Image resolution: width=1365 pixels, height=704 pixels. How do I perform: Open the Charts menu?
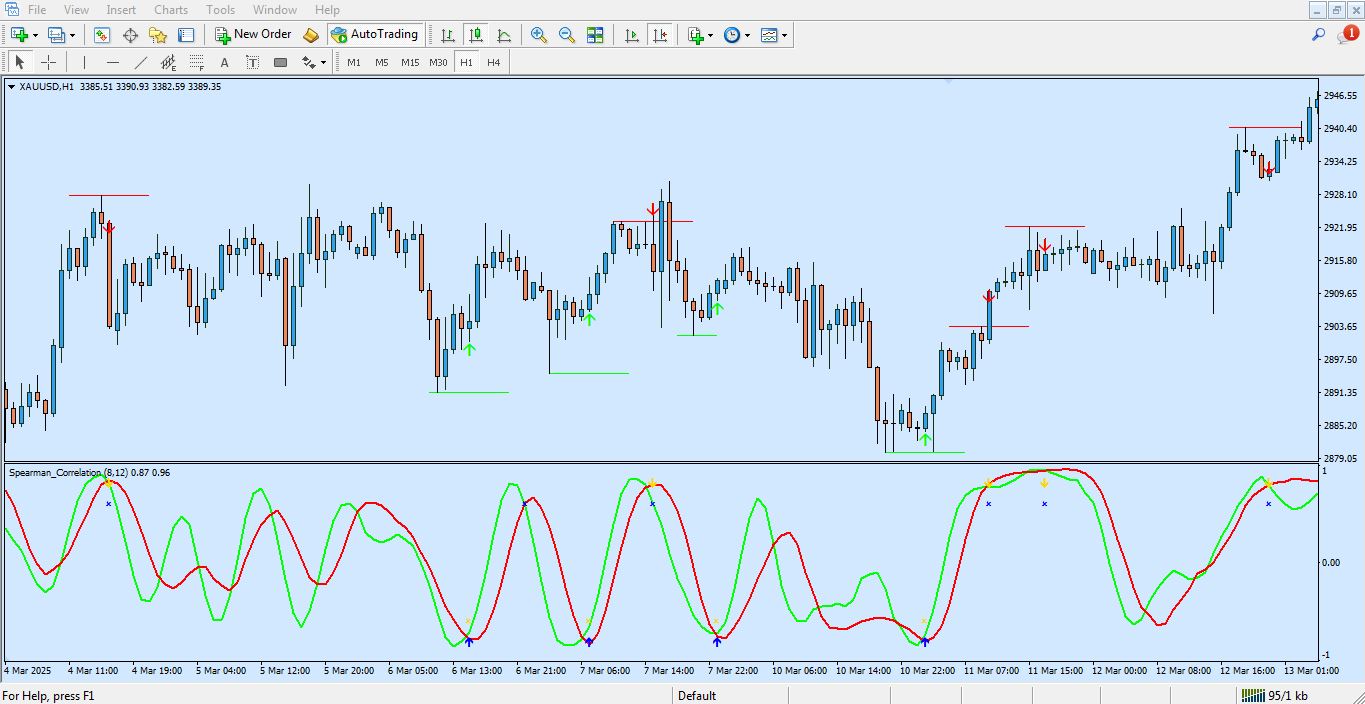(x=171, y=10)
